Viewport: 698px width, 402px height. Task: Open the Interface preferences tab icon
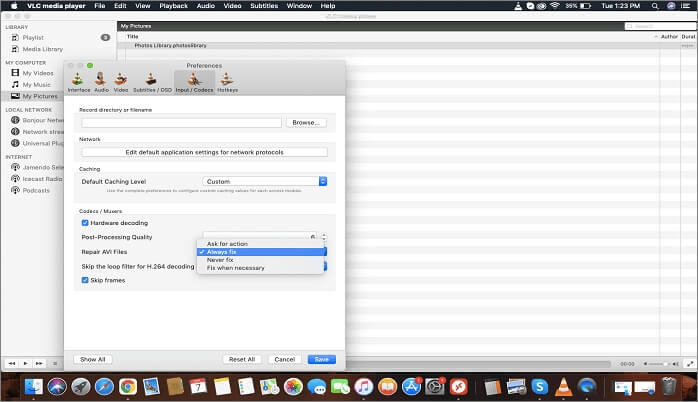[x=79, y=80]
